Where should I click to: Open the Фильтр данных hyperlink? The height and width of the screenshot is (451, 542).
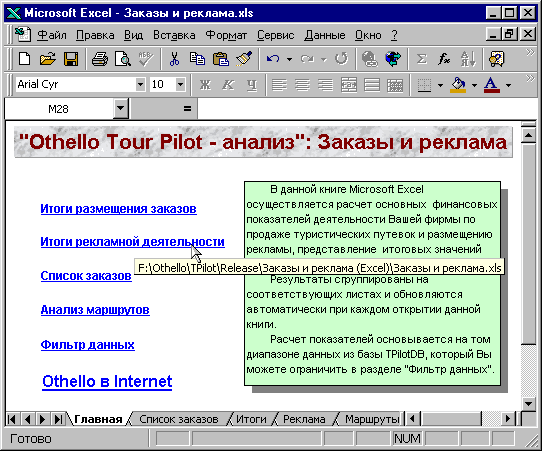point(87,345)
